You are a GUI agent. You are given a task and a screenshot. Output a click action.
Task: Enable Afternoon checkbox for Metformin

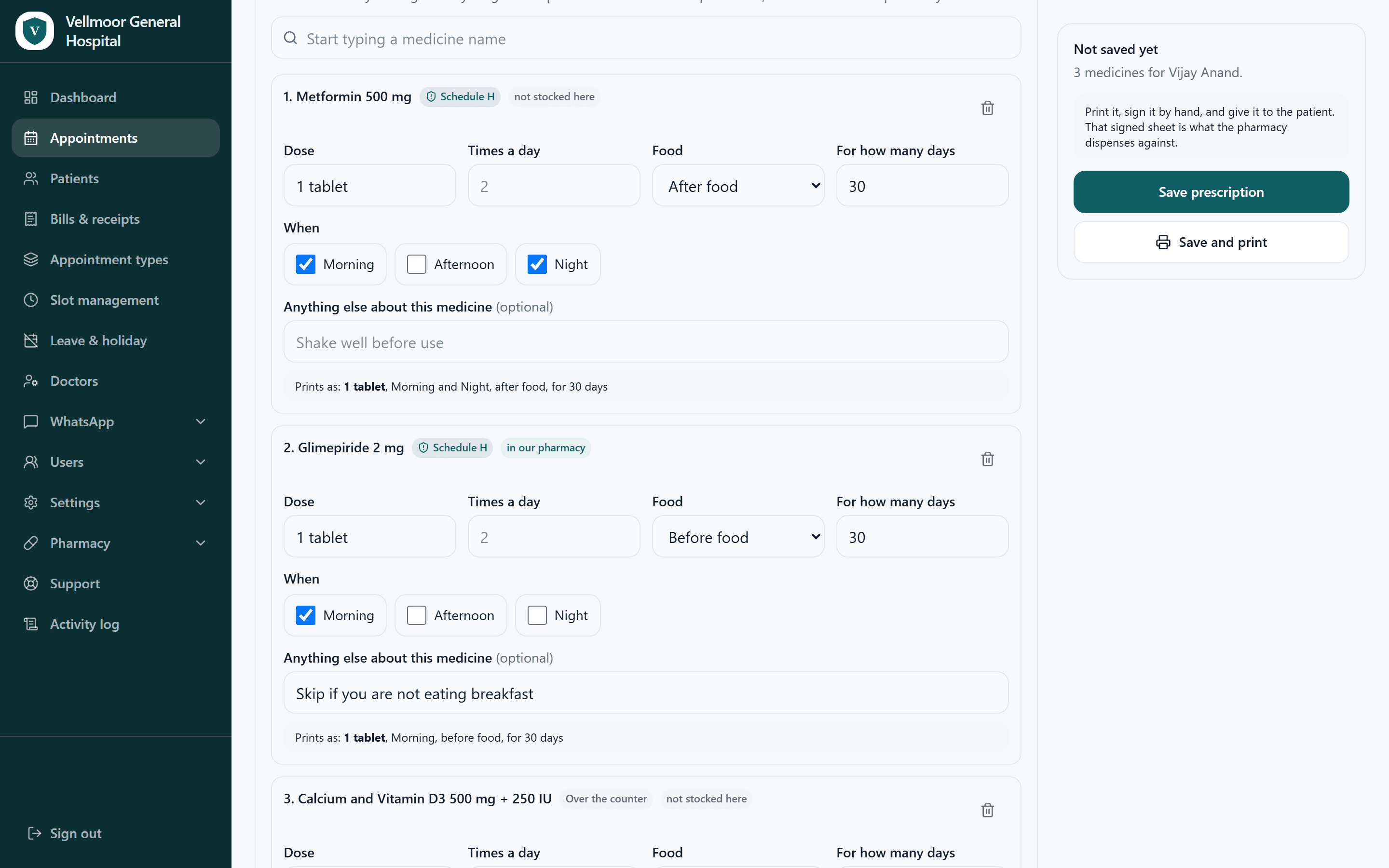pos(416,264)
